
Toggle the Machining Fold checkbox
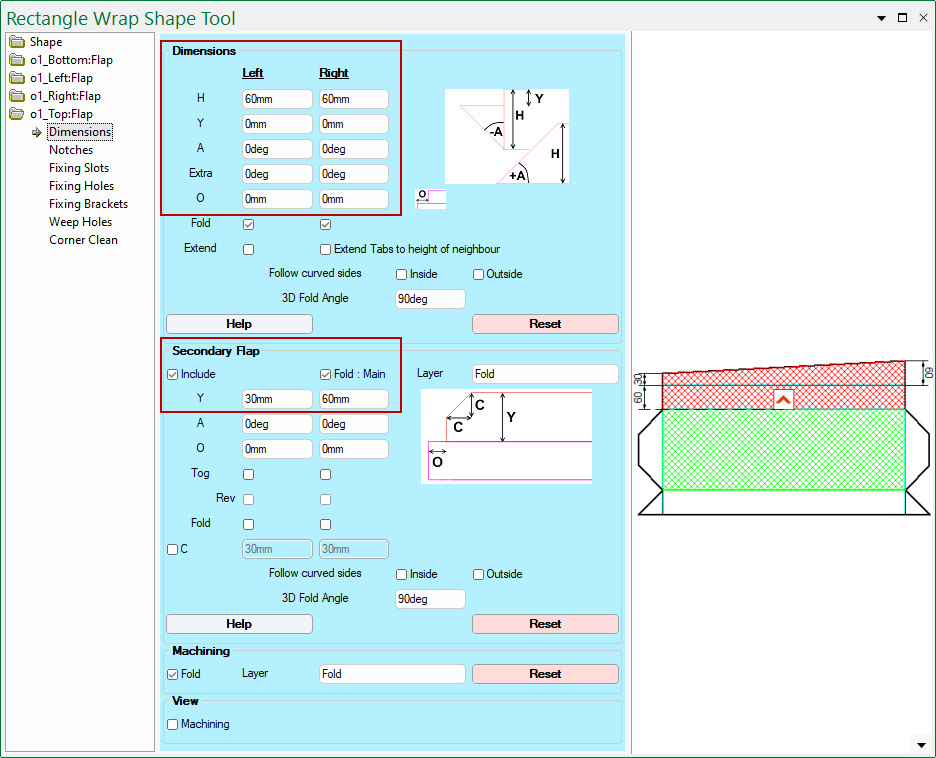pos(173,674)
